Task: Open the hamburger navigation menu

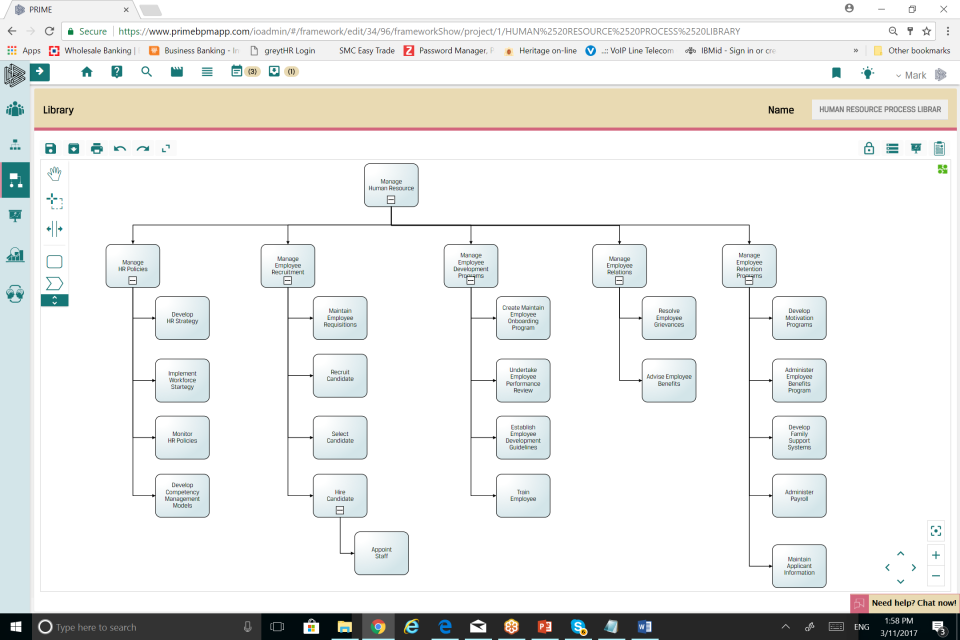Action: coord(207,72)
